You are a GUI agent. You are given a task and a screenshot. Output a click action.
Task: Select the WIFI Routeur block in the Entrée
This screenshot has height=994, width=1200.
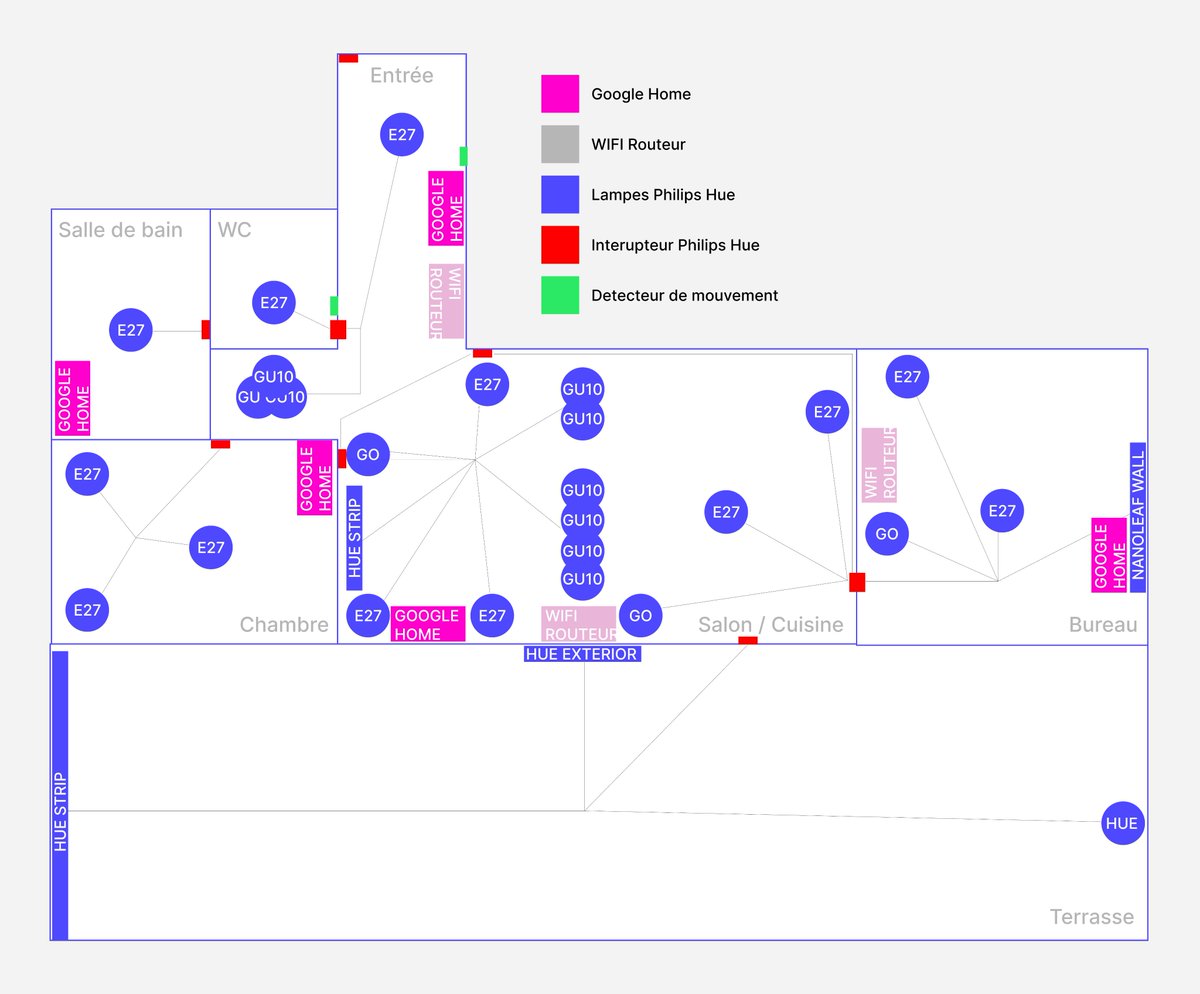pos(446,301)
